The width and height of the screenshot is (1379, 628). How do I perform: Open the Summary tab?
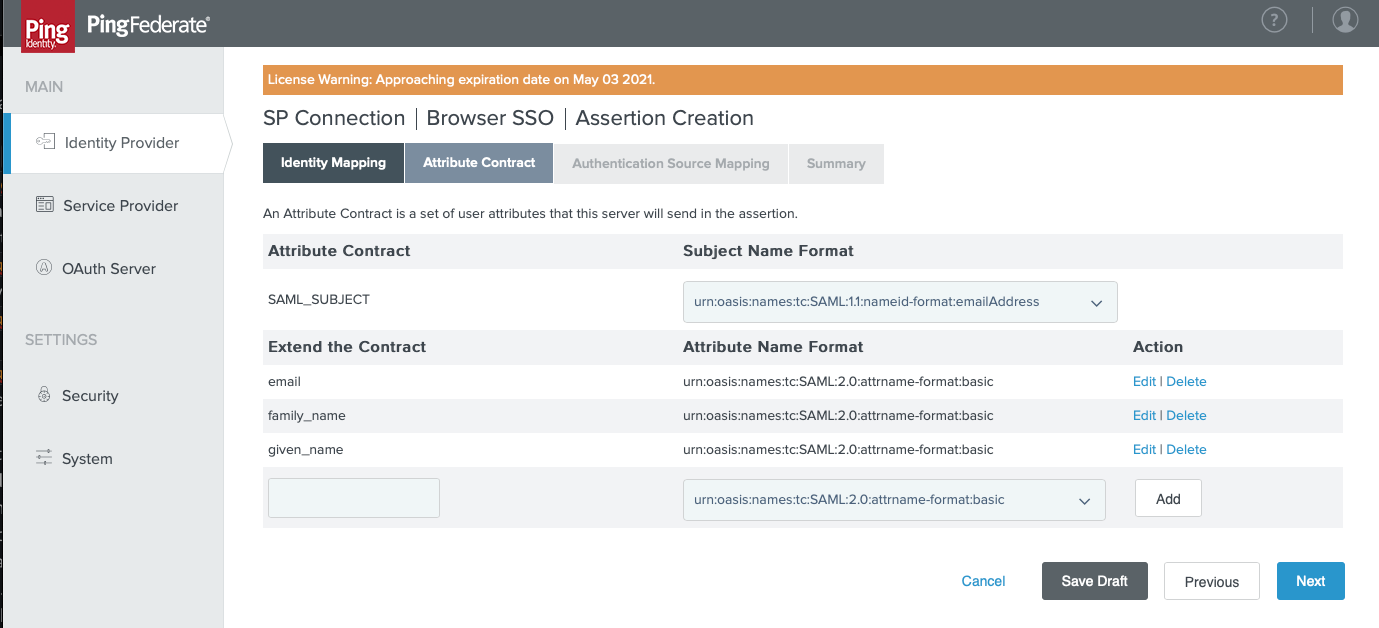click(836, 162)
